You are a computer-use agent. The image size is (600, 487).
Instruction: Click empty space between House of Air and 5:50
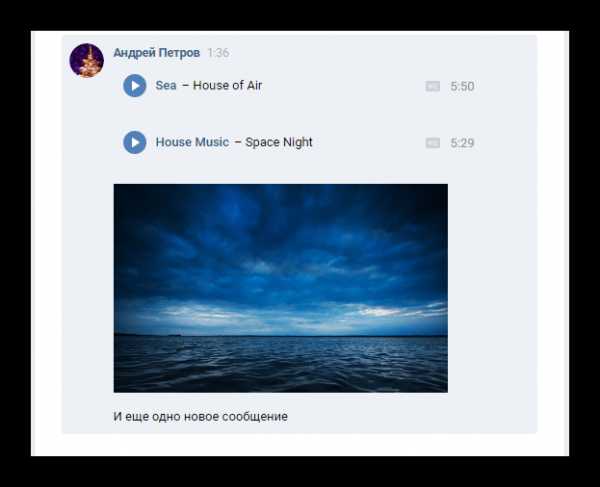tap(344, 86)
